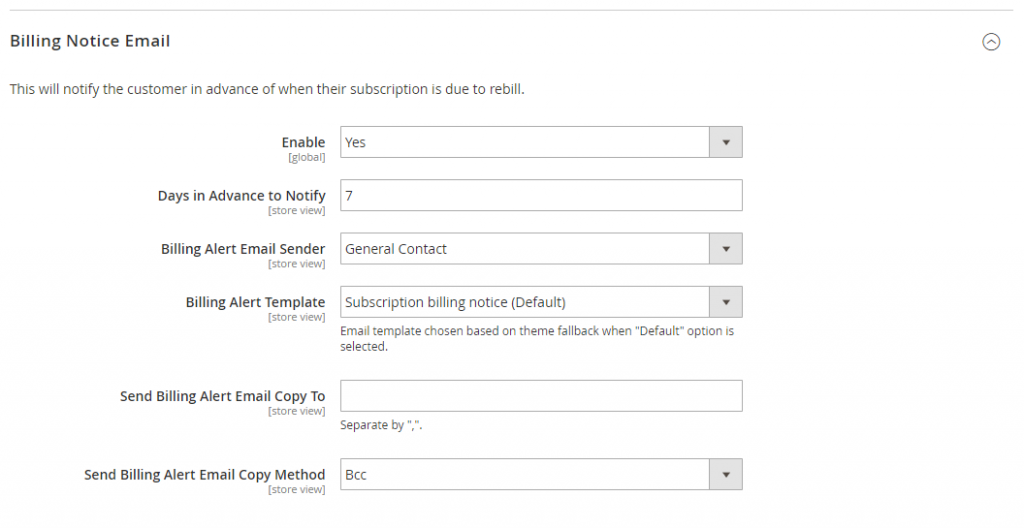The width and height of the screenshot is (1024, 528).
Task: Click the Billing Notice Email section heading
Action: 90,41
